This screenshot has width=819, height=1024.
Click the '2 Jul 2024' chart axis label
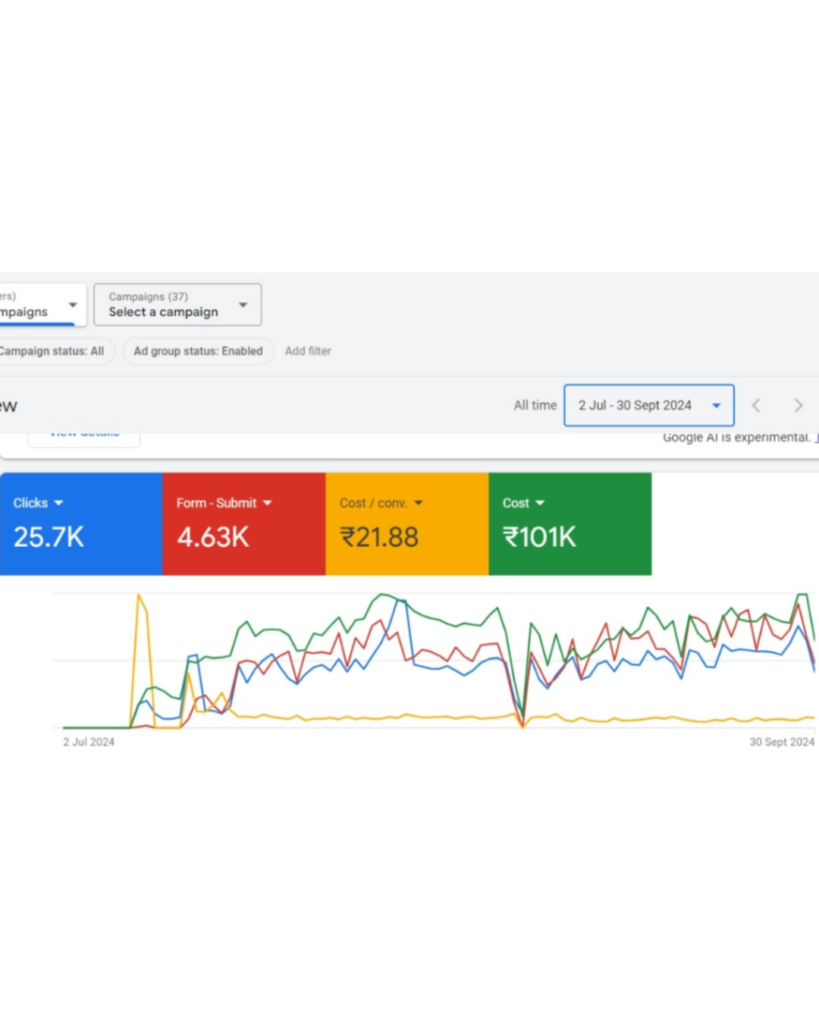tap(89, 742)
